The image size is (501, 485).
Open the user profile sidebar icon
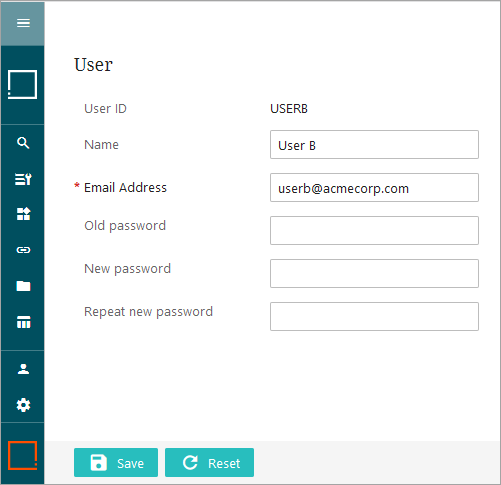point(23,369)
